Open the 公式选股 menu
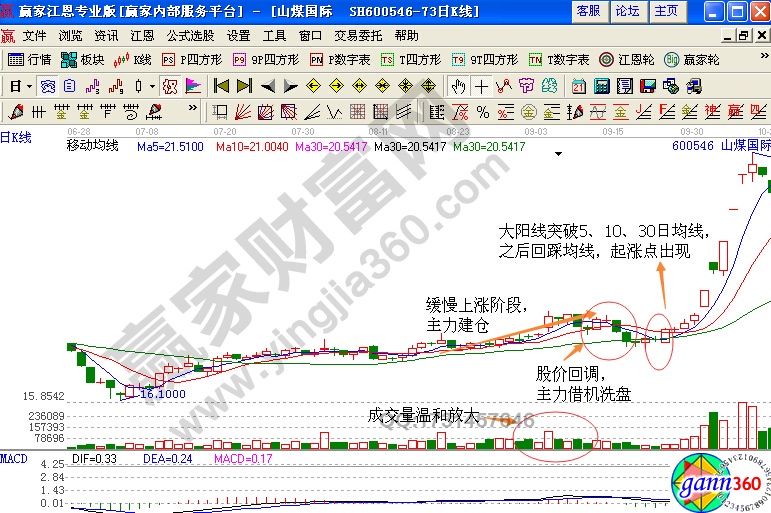The height and width of the screenshot is (513, 771). coord(190,35)
